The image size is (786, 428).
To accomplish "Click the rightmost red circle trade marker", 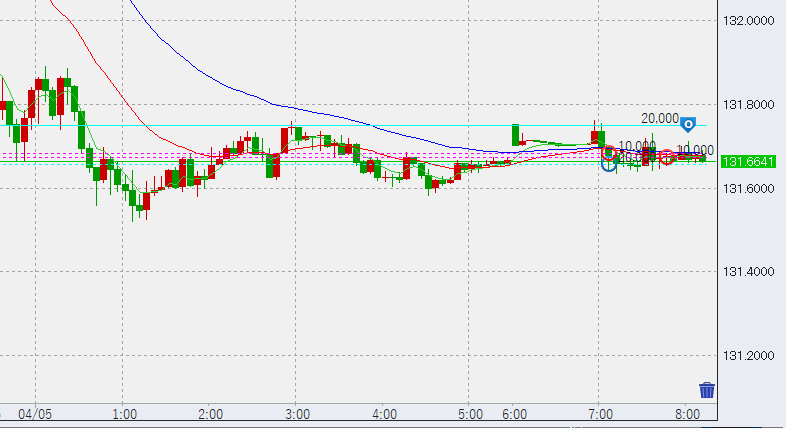I will point(666,157).
